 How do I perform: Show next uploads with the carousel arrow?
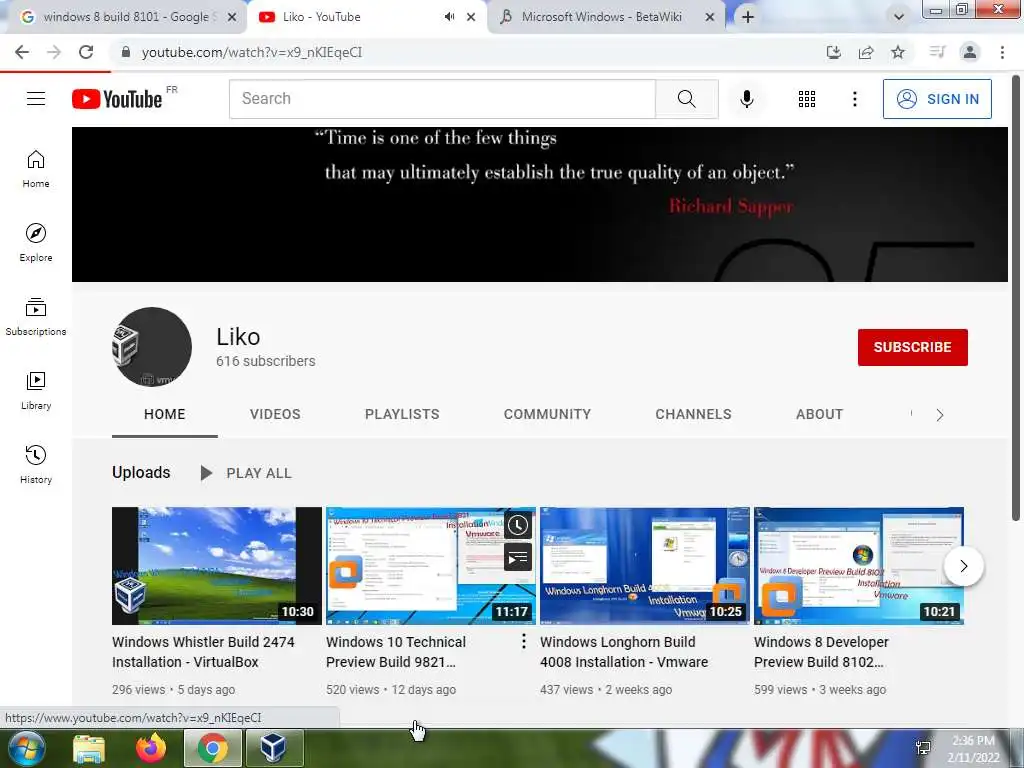963,566
